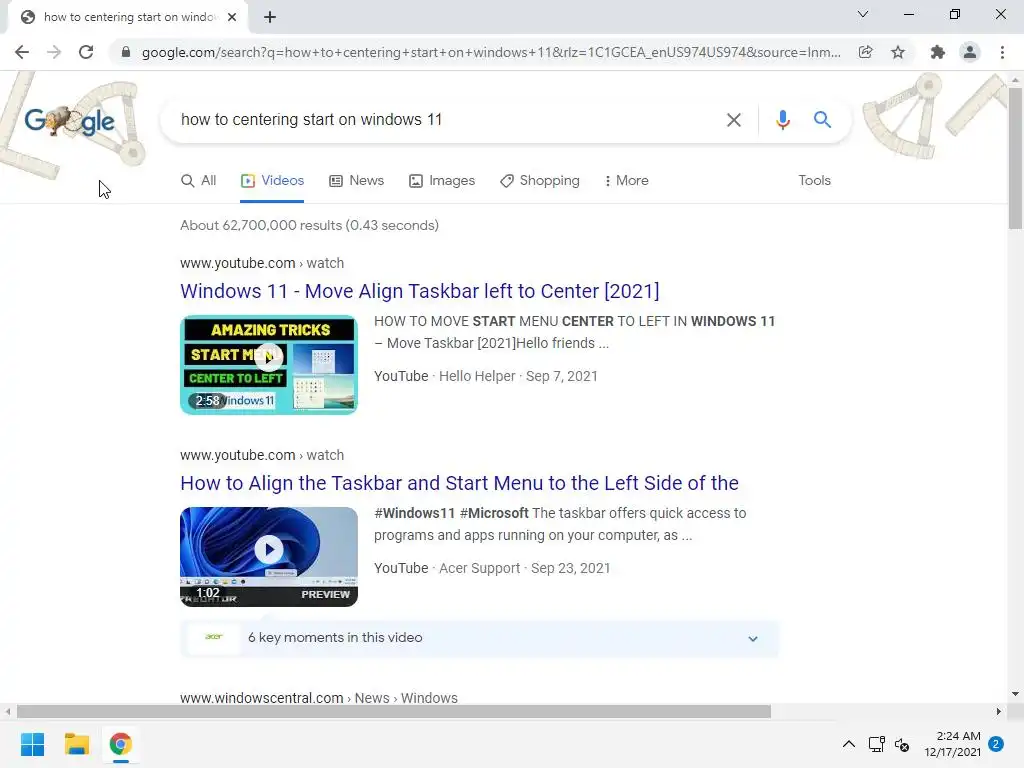
Task: Open the windowscentral.com result URL
Action: coord(319,697)
